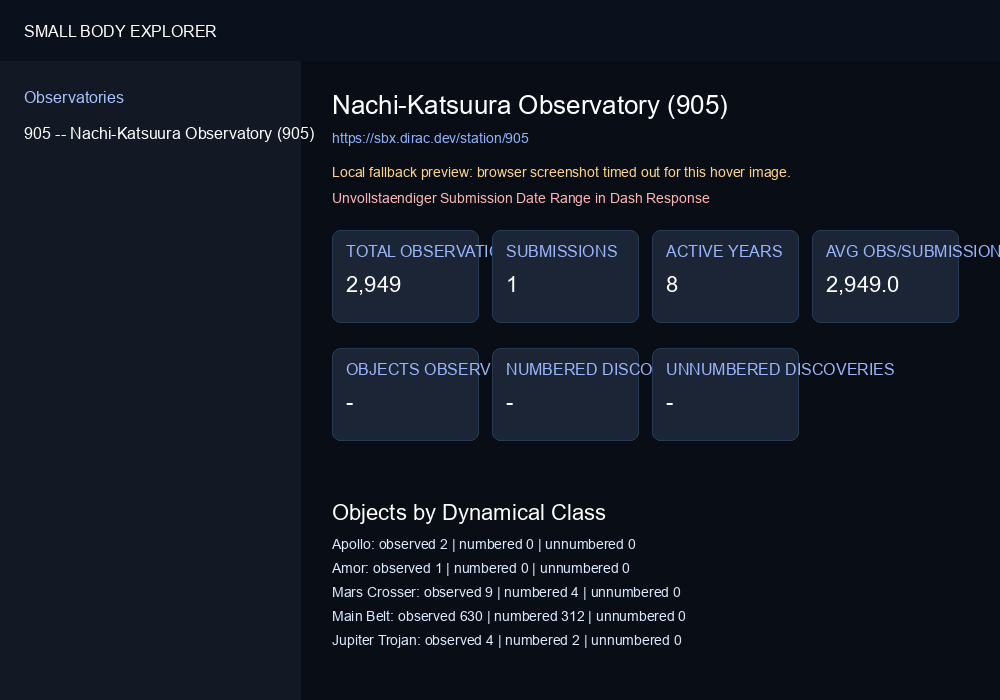Click the Mars Crosser: observed 9 row

coord(506,592)
